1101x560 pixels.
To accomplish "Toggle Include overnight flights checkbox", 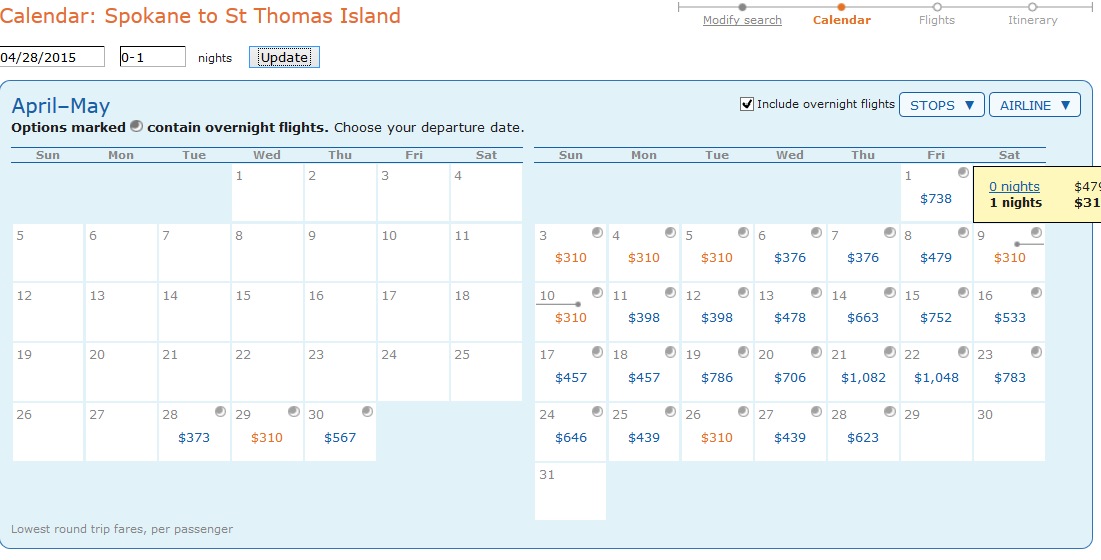I will (747, 104).
